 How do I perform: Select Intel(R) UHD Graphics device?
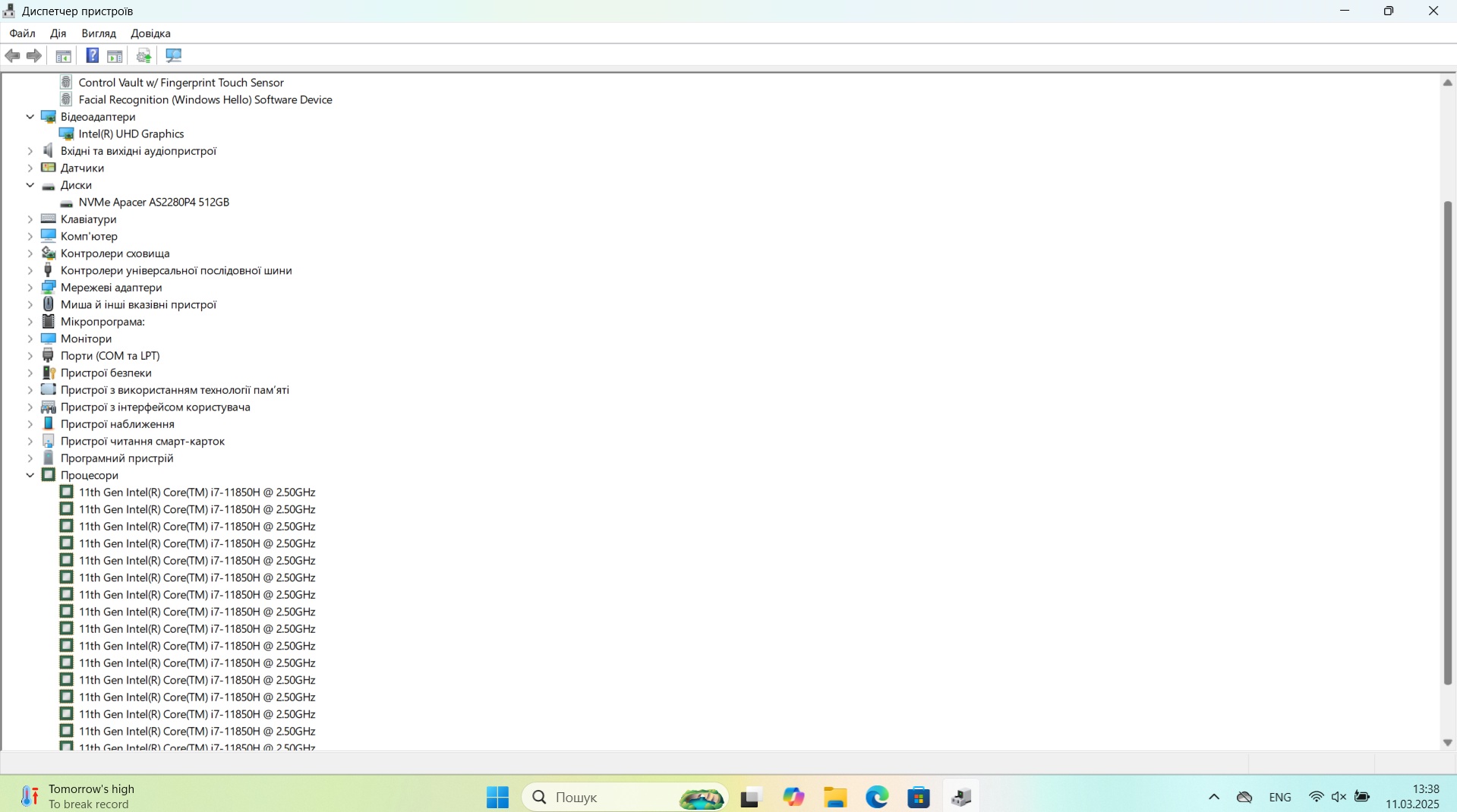pos(131,134)
